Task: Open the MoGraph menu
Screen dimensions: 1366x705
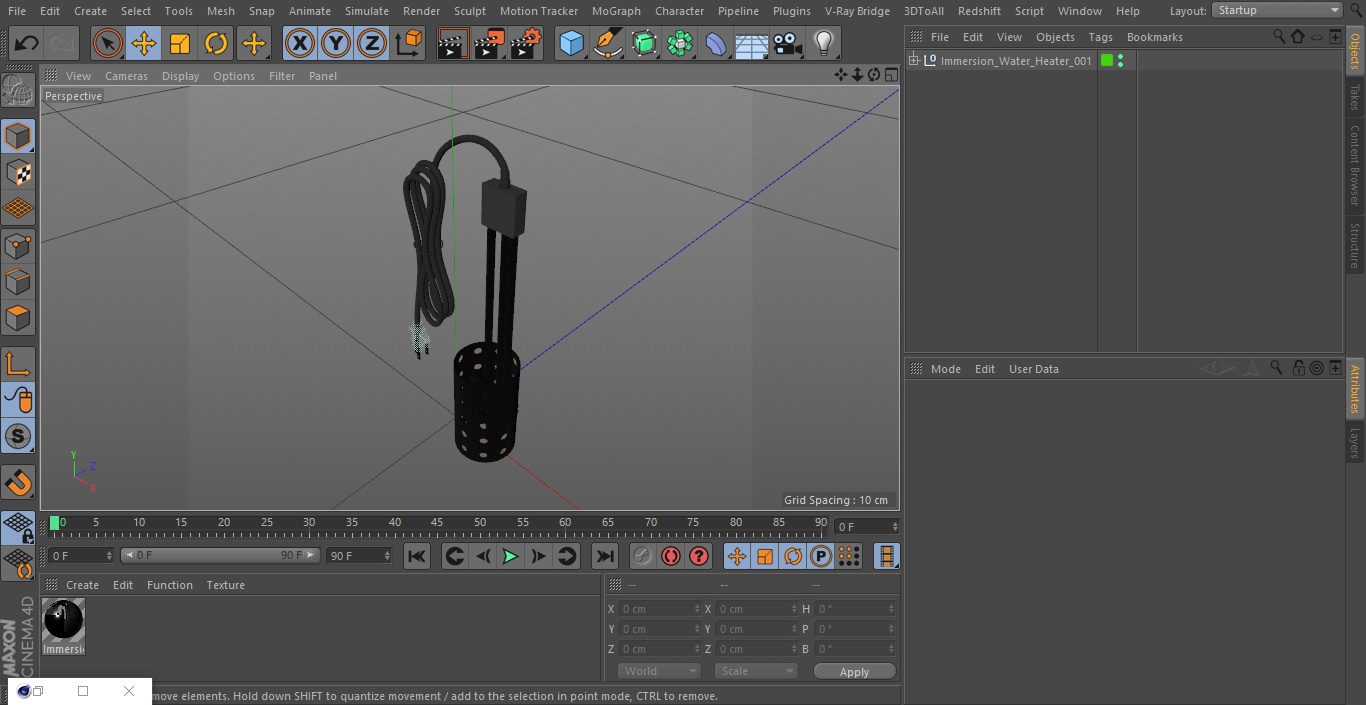Action: [x=616, y=11]
